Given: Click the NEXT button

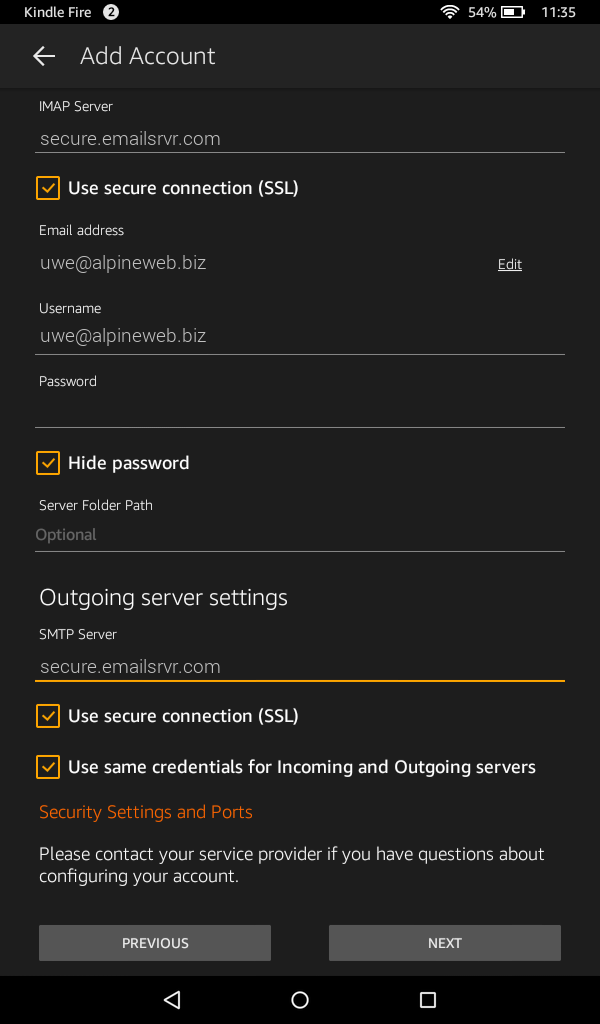Looking at the screenshot, I should click(445, 943).
